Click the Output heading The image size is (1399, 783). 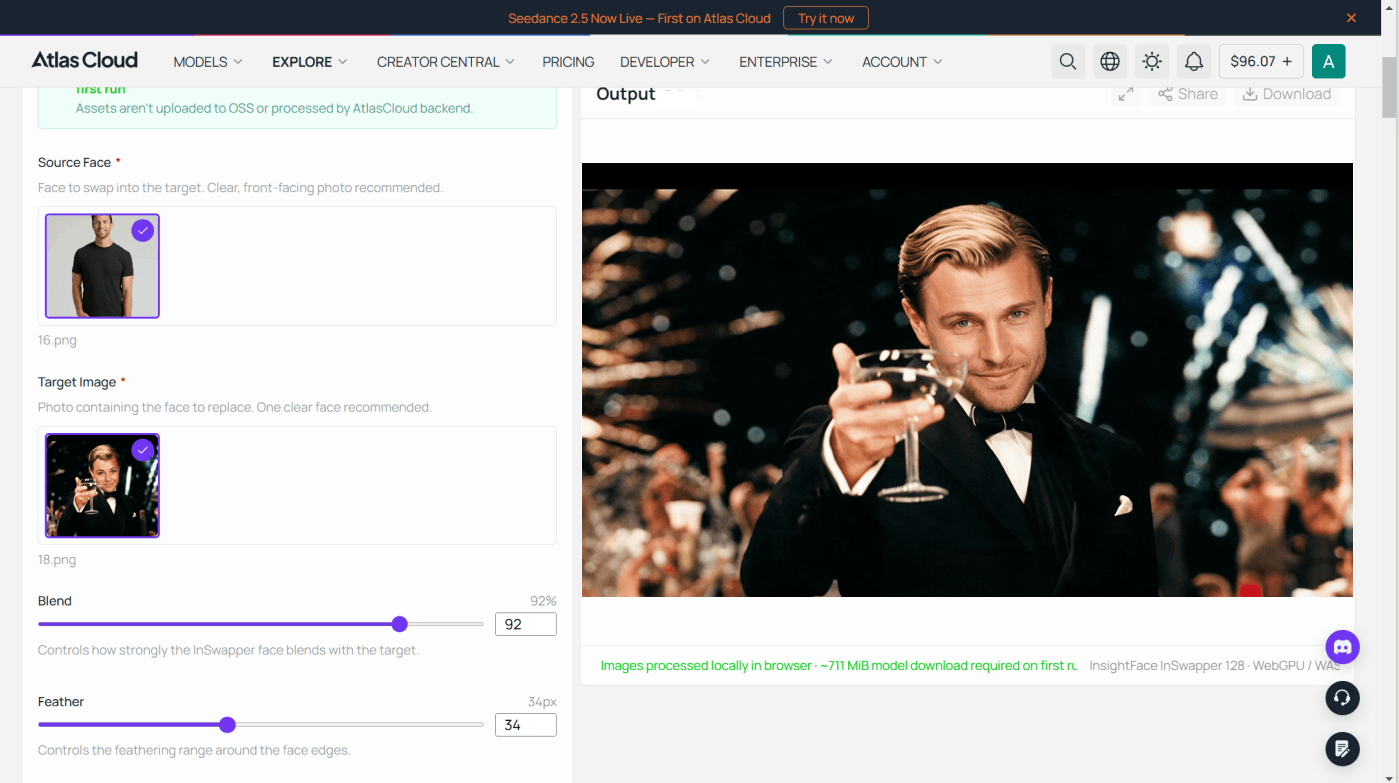tap(626, 94)
